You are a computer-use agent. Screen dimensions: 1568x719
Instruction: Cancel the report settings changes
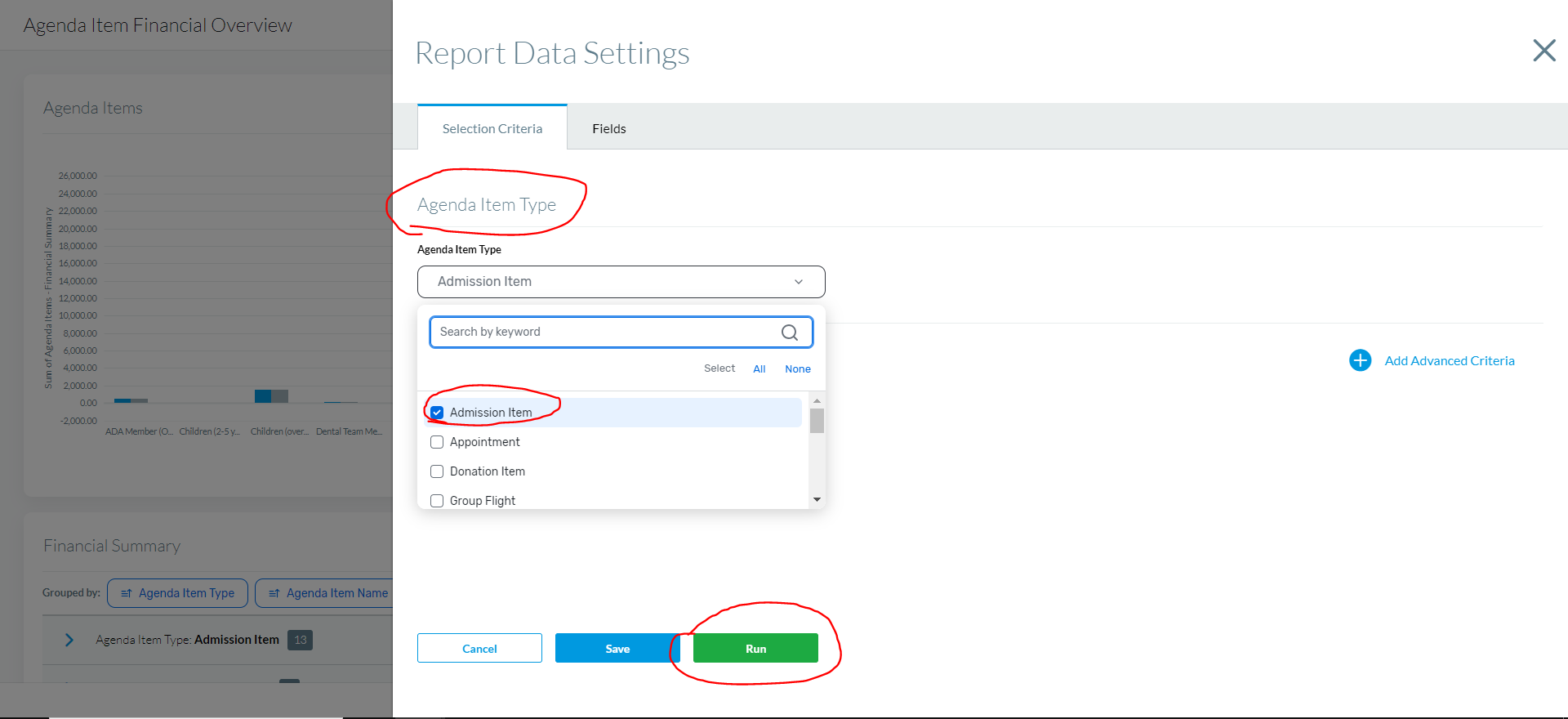pyautogui.click(x=479, y=649)
